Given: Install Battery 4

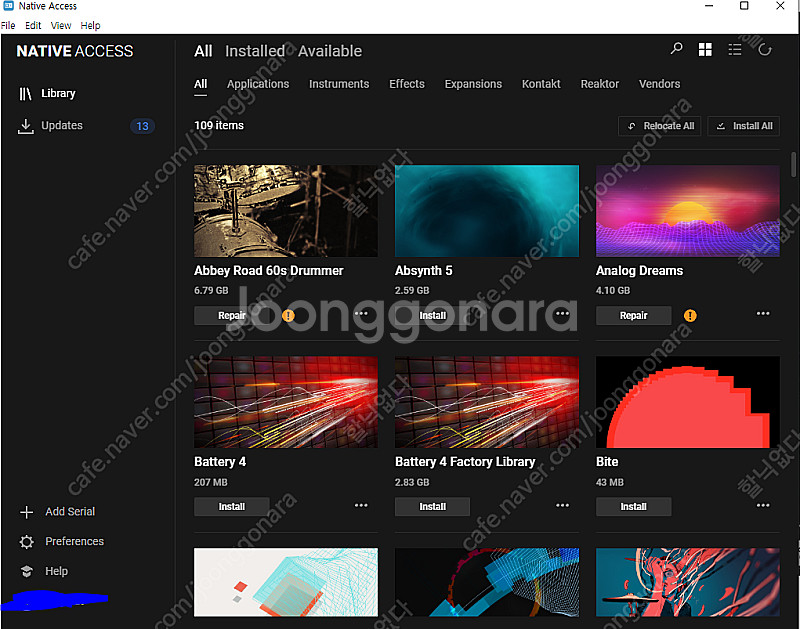Looking at the screenshot, I should (232, 507).
